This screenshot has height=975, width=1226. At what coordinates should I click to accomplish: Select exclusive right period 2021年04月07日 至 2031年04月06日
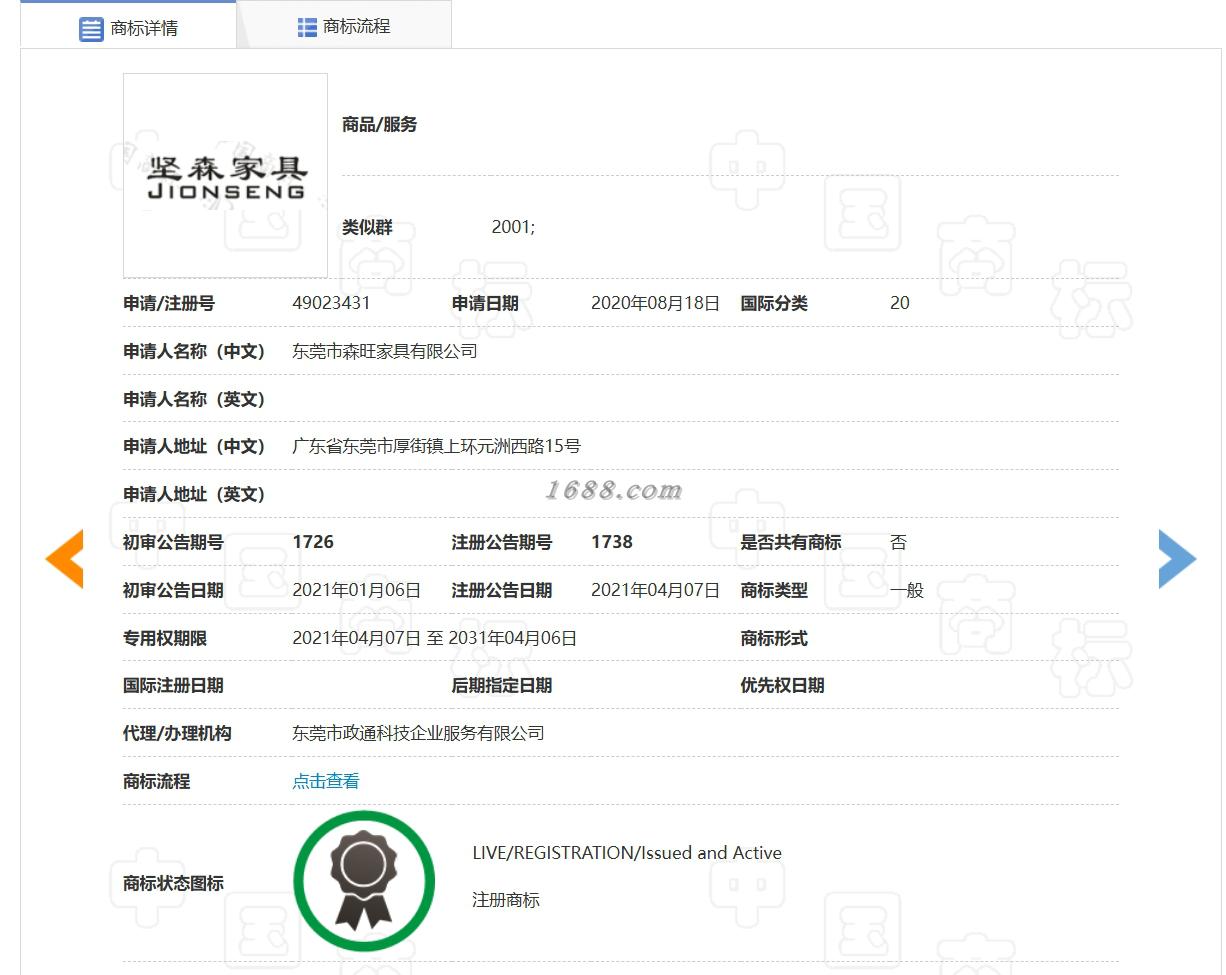pos(434,638)
